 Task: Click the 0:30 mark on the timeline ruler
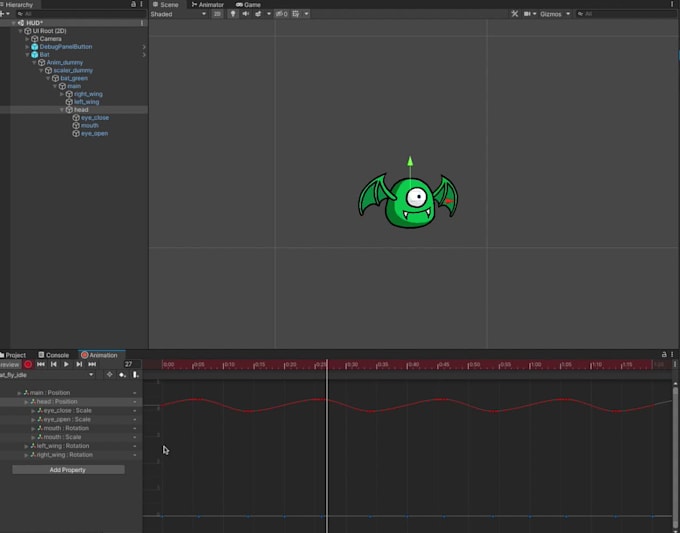pyautogui.click(x=351, y=365)
